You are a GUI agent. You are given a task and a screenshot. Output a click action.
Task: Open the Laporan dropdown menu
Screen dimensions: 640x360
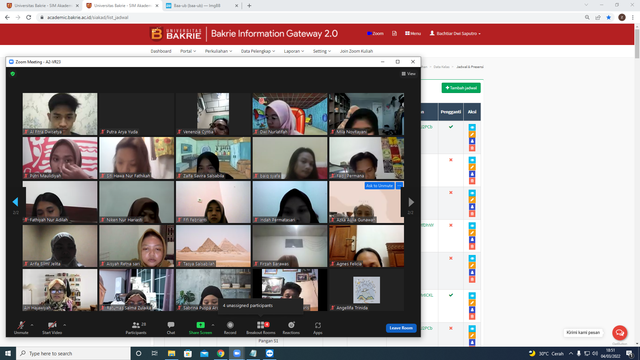[294, 51]
